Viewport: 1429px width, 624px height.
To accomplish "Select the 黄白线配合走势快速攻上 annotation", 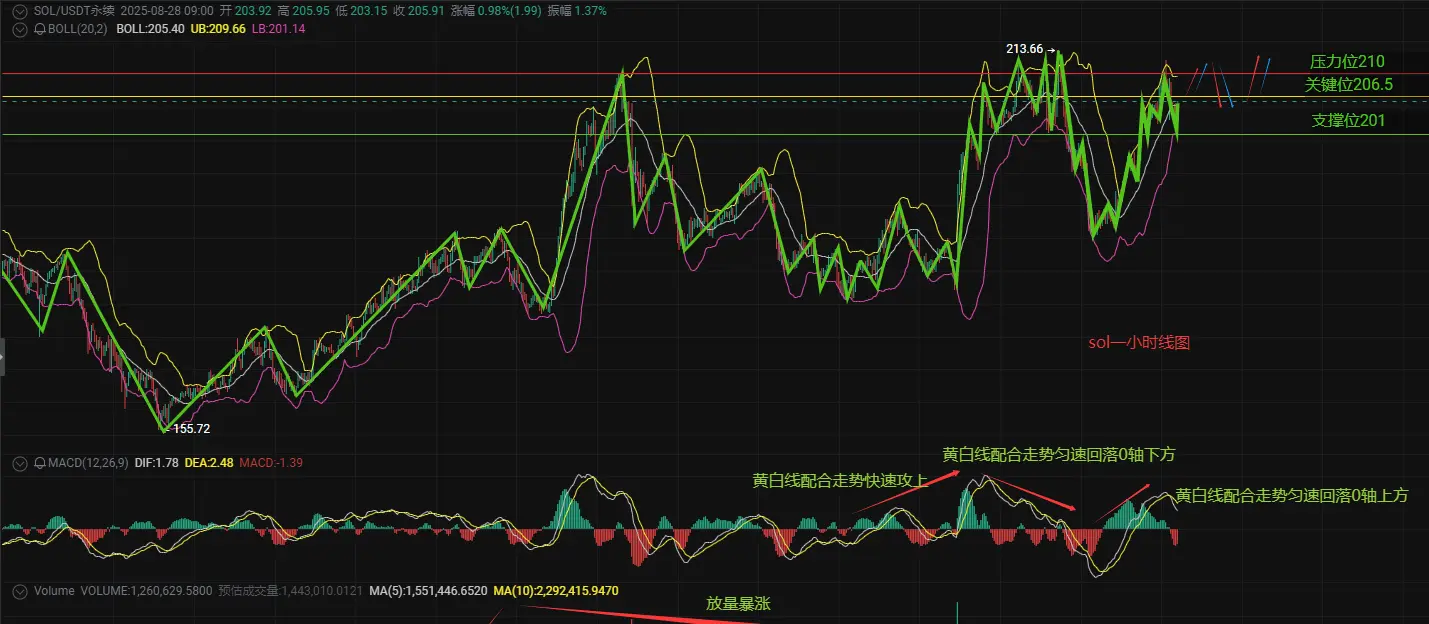I will click(840, 480).
